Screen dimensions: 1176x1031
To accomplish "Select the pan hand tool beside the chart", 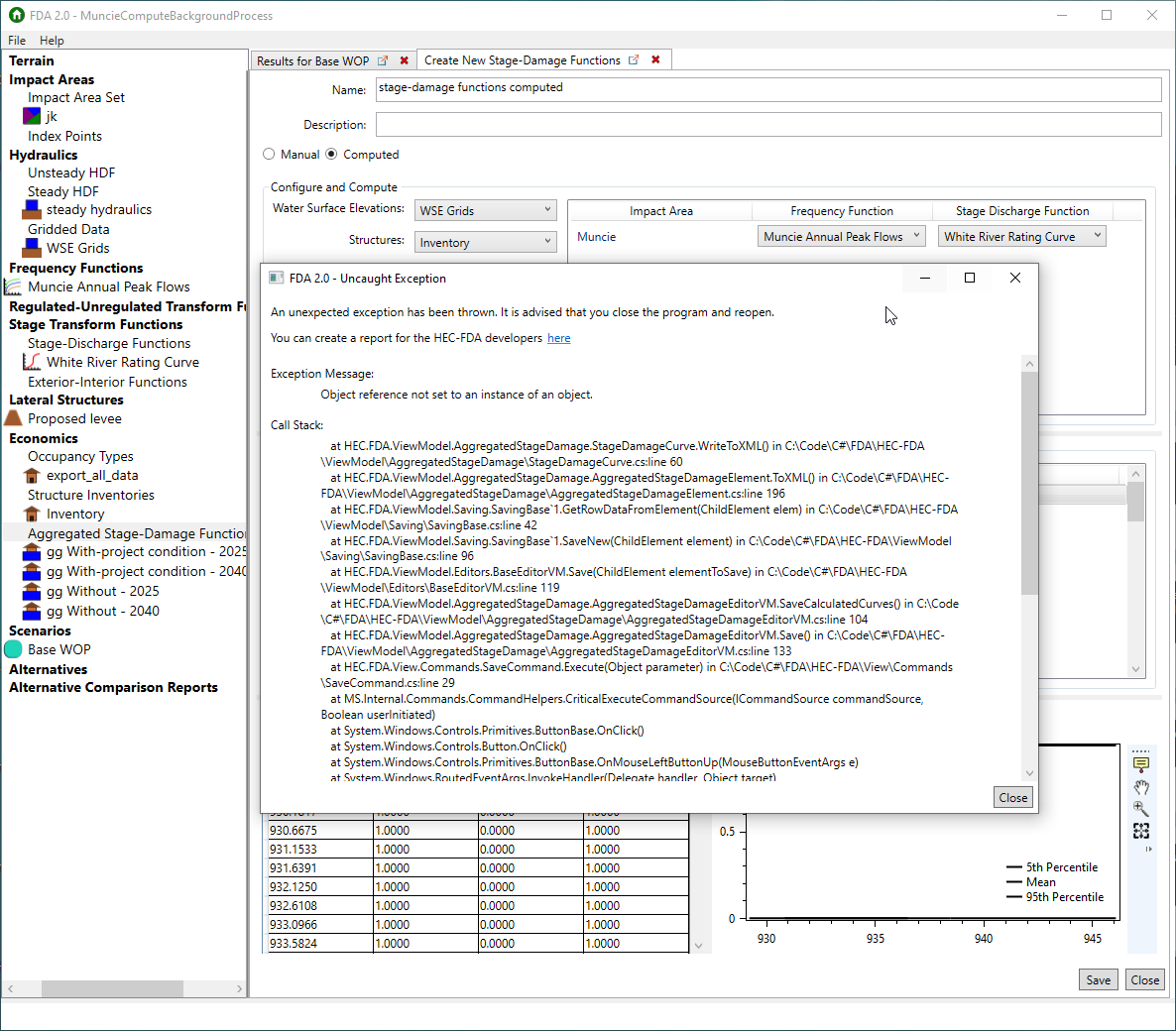I will click(x=1141, y=787).
